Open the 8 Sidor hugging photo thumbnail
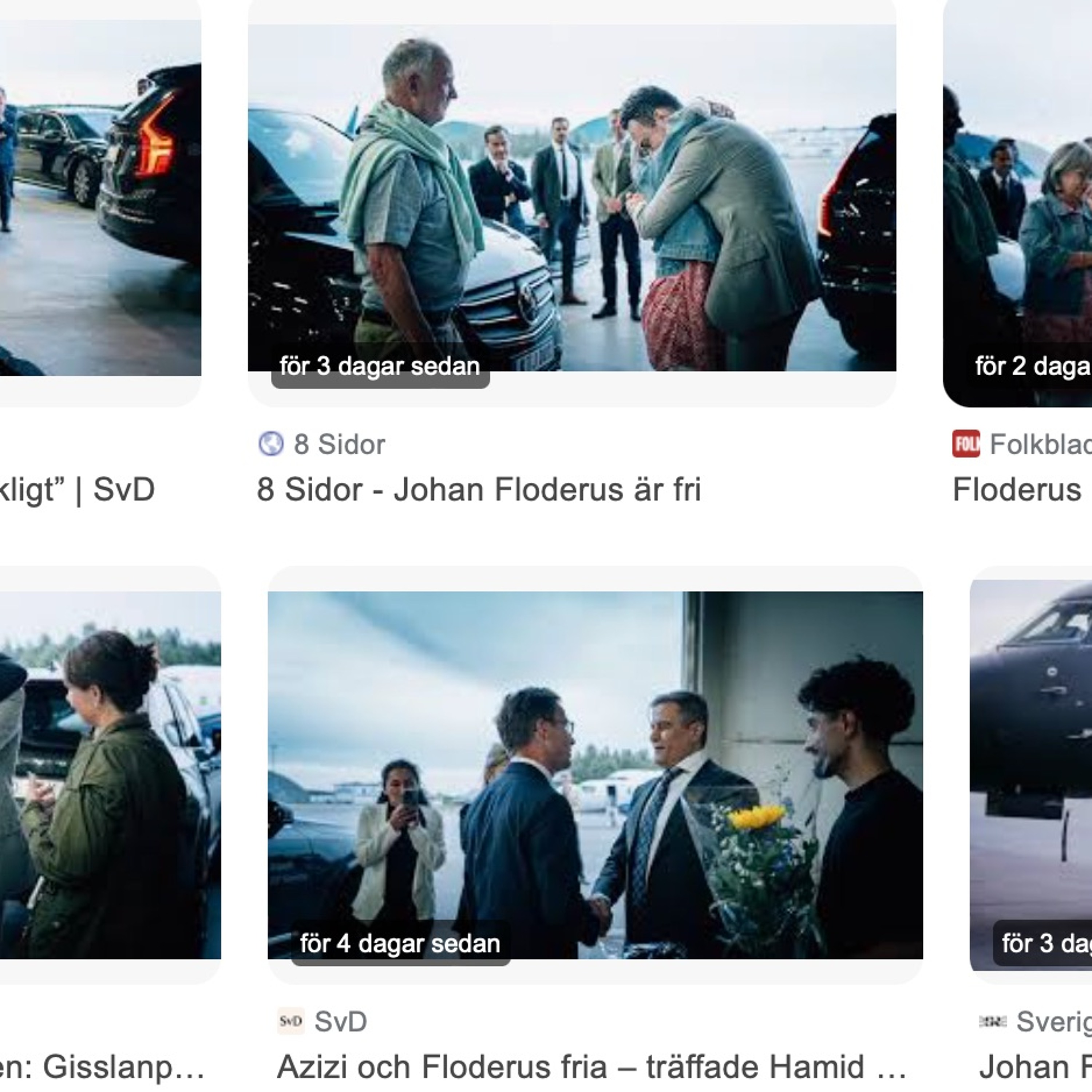The image size is (1092, 1092). point(572,198)
